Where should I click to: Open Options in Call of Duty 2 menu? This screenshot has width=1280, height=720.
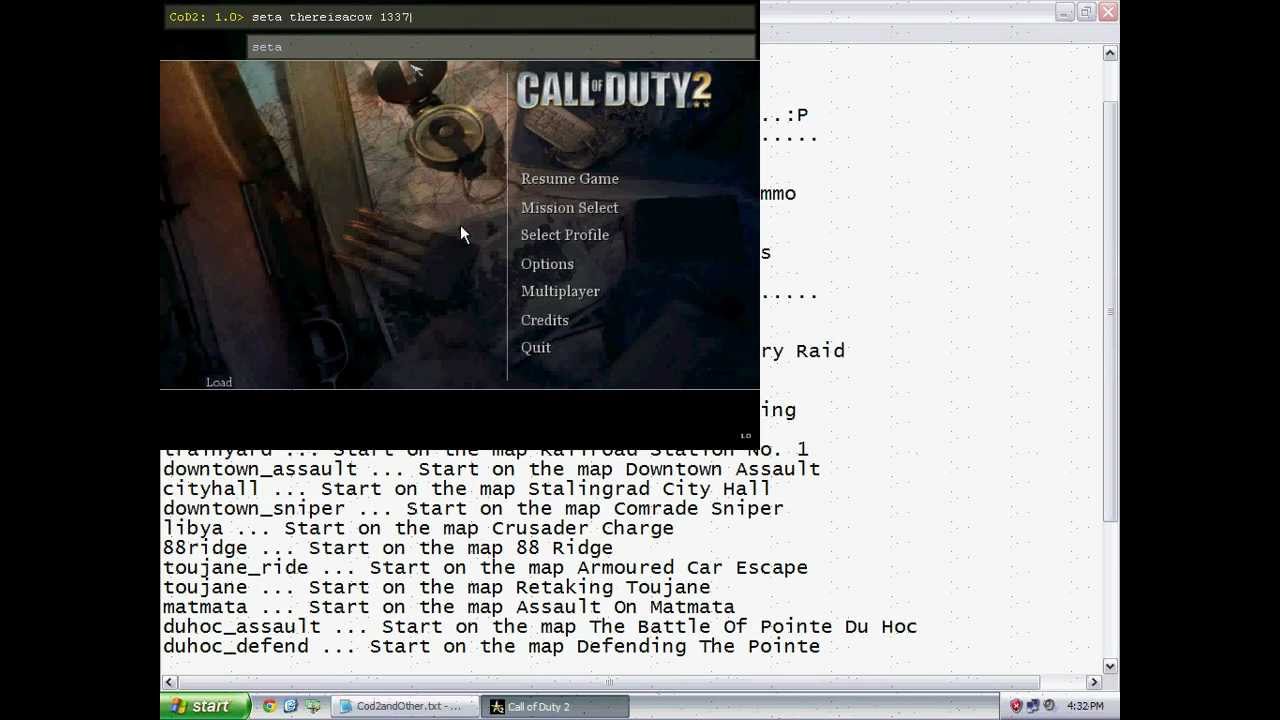tap(547, 264)
